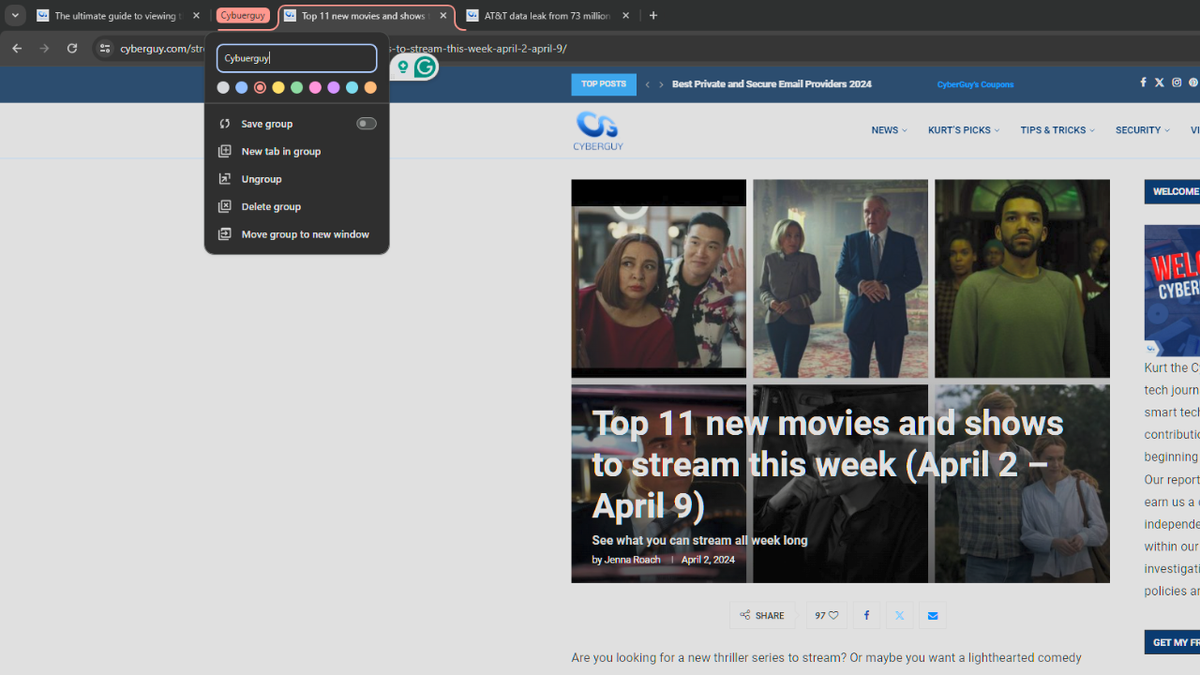Open Instagram from header social icons
The width and height of the screenshot is (1200, 675).
coord(1176,84)
